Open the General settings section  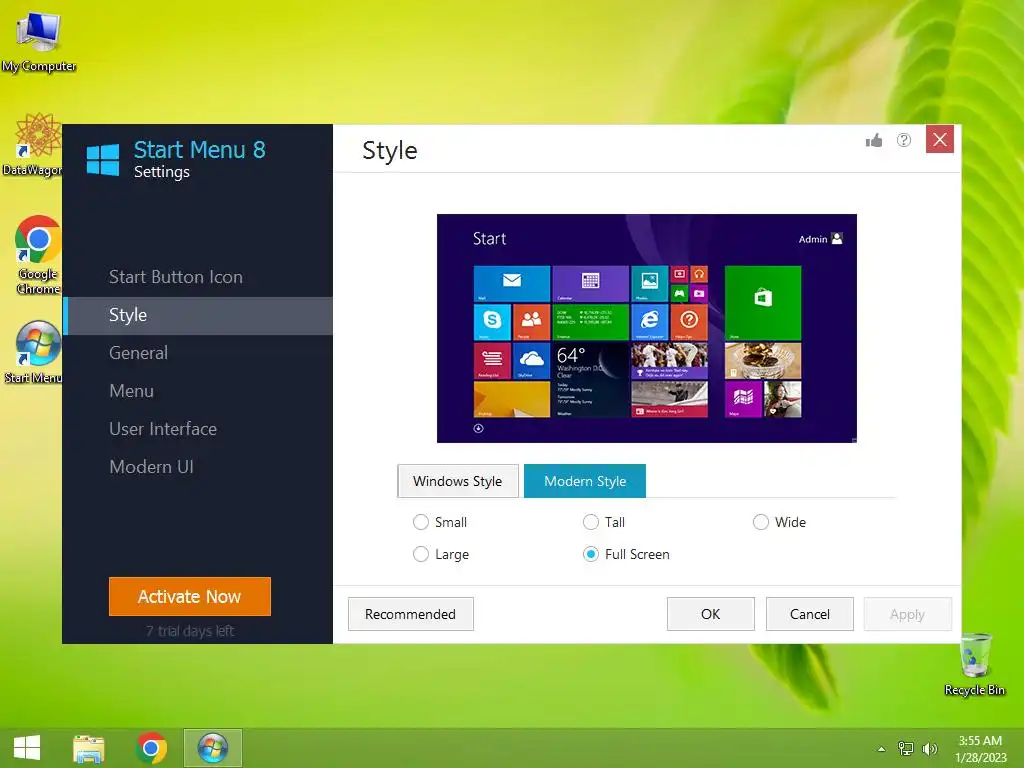pos(138,353)
